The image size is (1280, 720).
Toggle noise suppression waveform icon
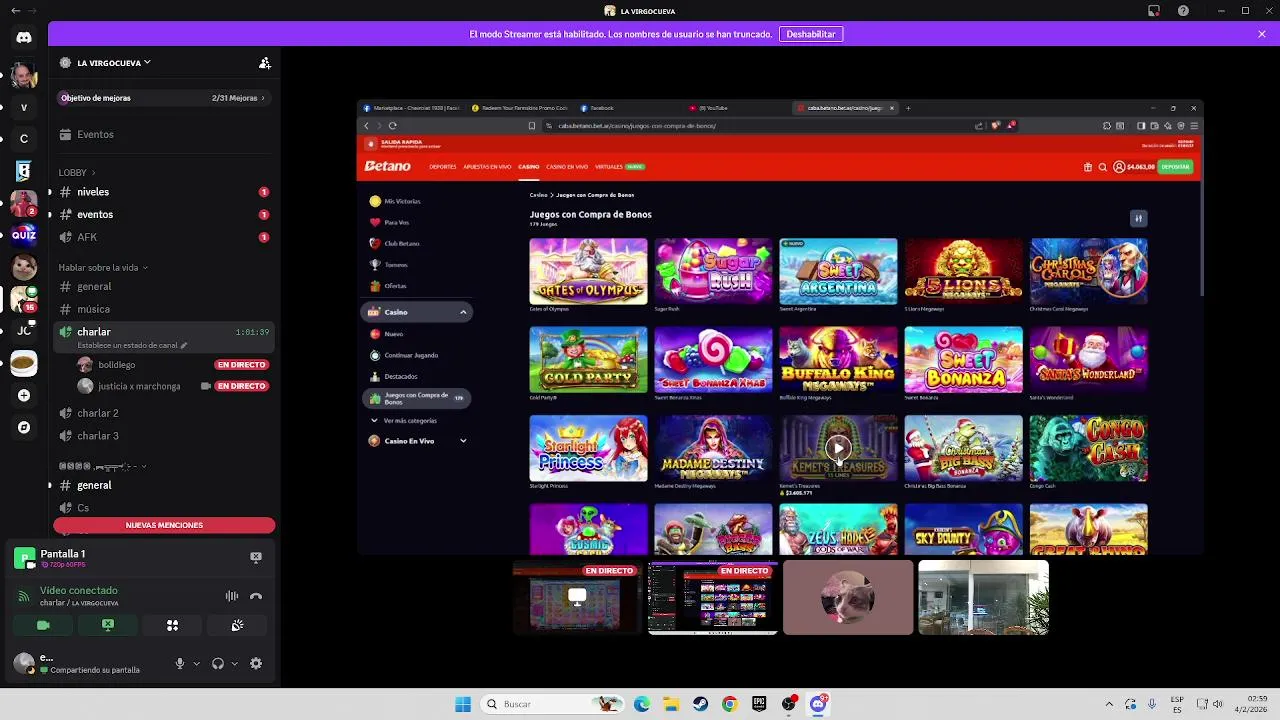(x=232, y=596)
